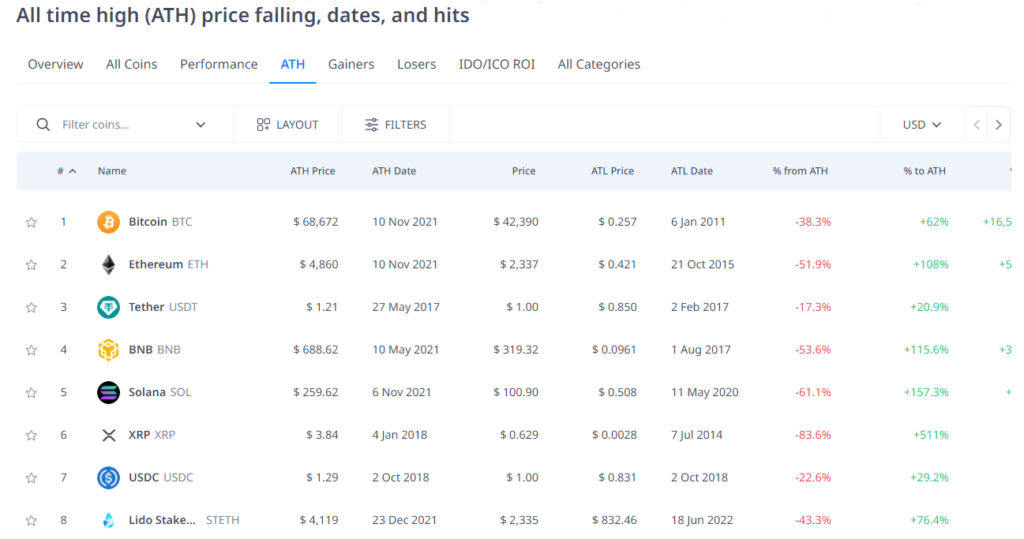Click the Solana logo icon
This screenshot has width=1024, height=539.
[x=108, y=392]
